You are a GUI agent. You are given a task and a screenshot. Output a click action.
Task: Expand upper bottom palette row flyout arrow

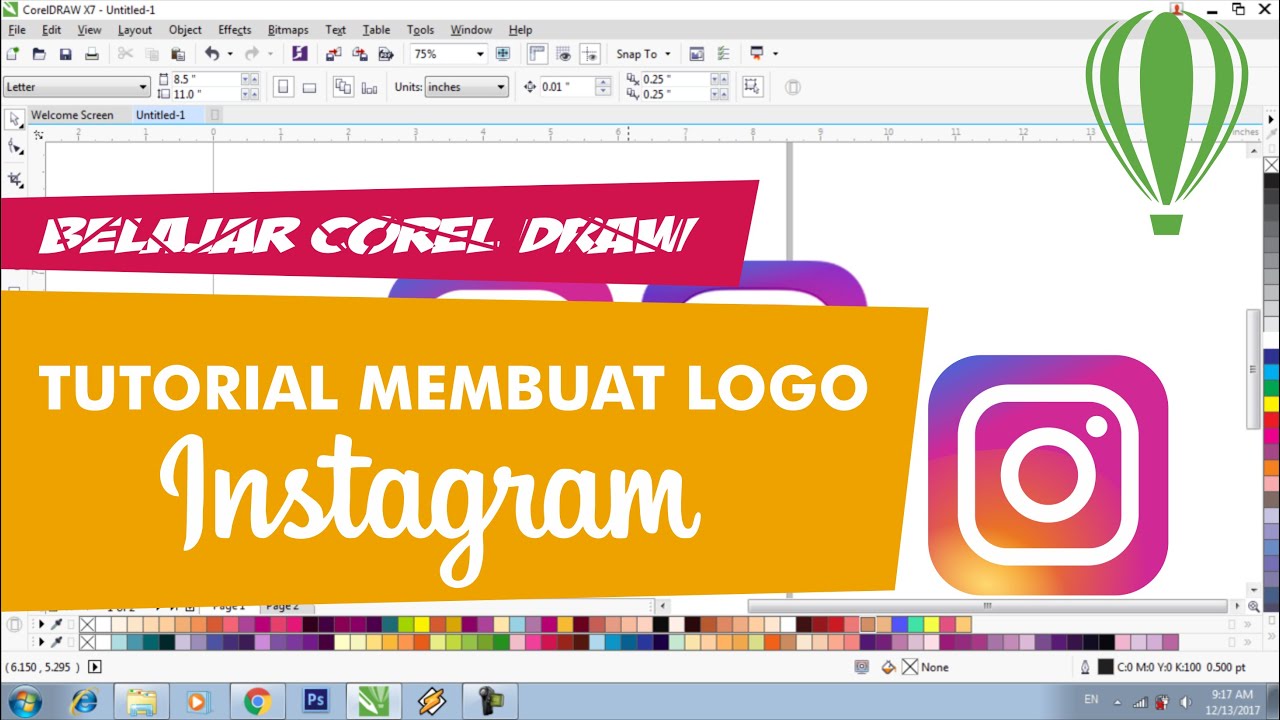click(x=41, y=624)
